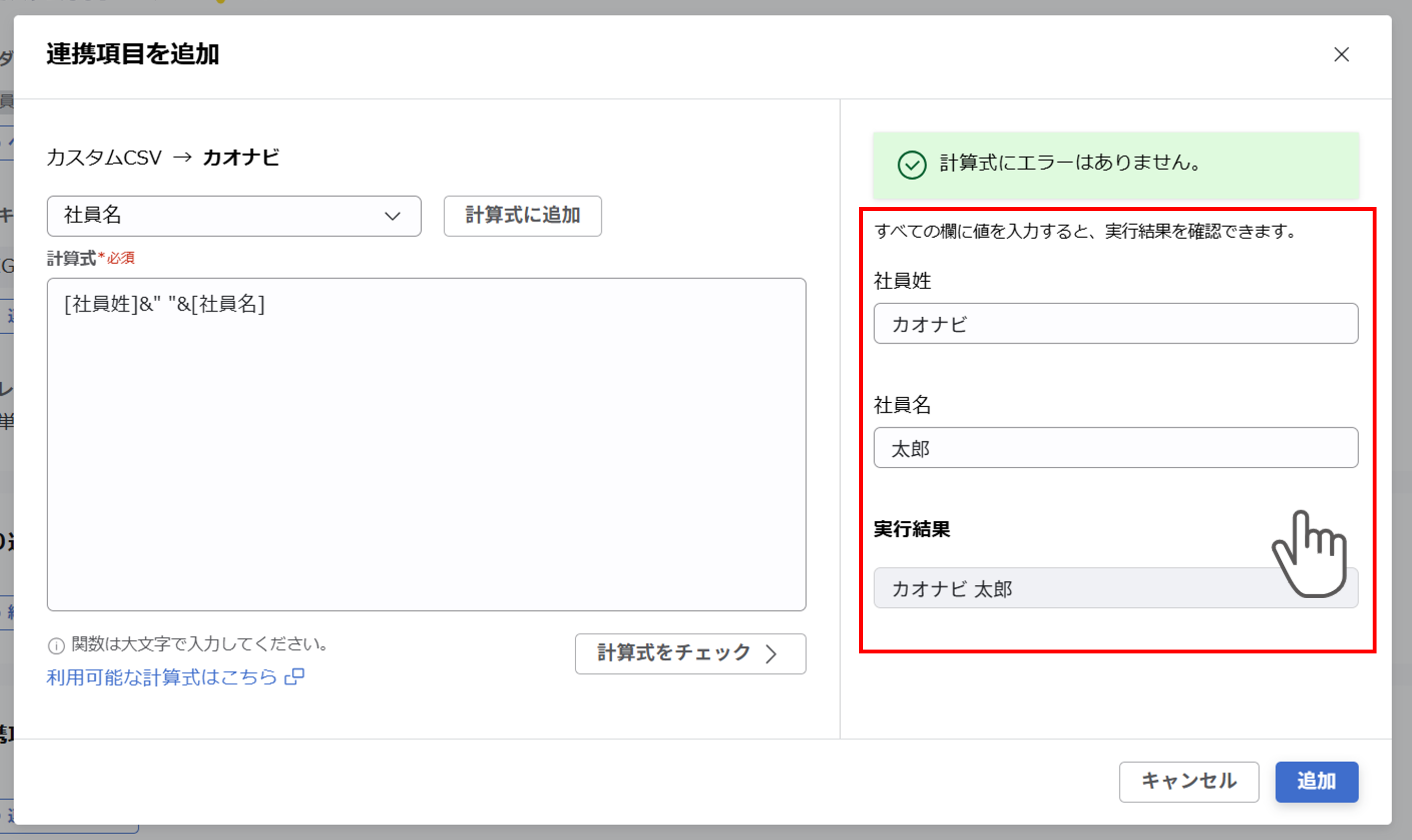Image resolution: width=1412 pixels, height=840 pixels.
Task: Click the external link icon beside 利用可能な計算式
Action: (294, 676)
